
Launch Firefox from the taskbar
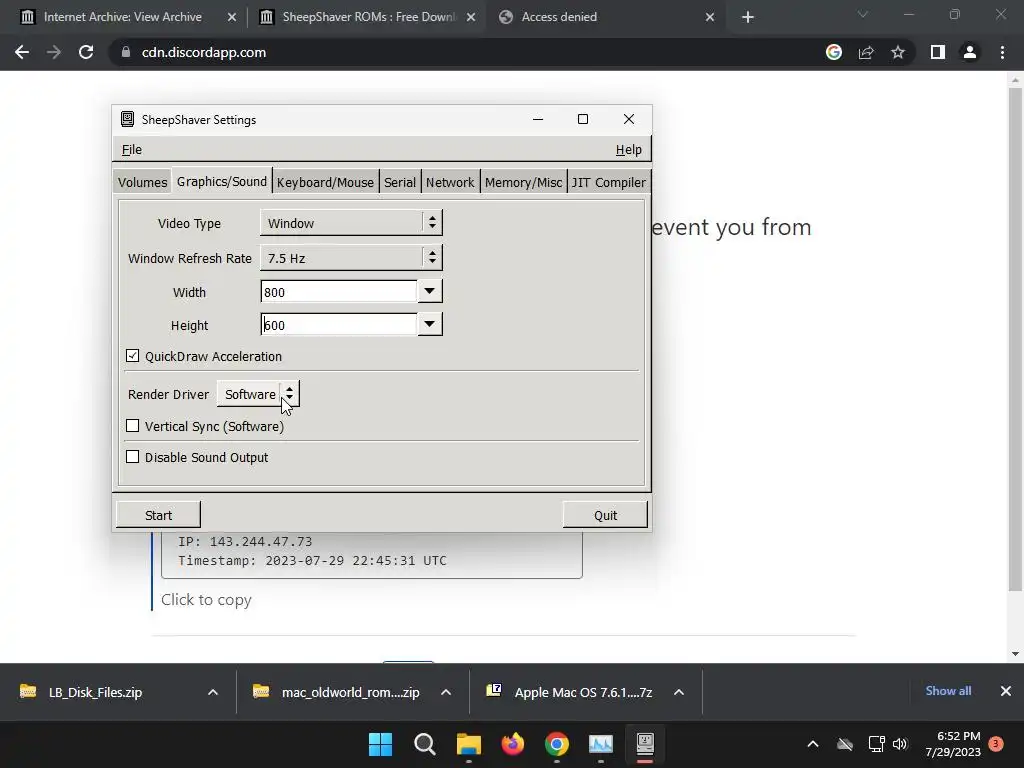point(513,744)
